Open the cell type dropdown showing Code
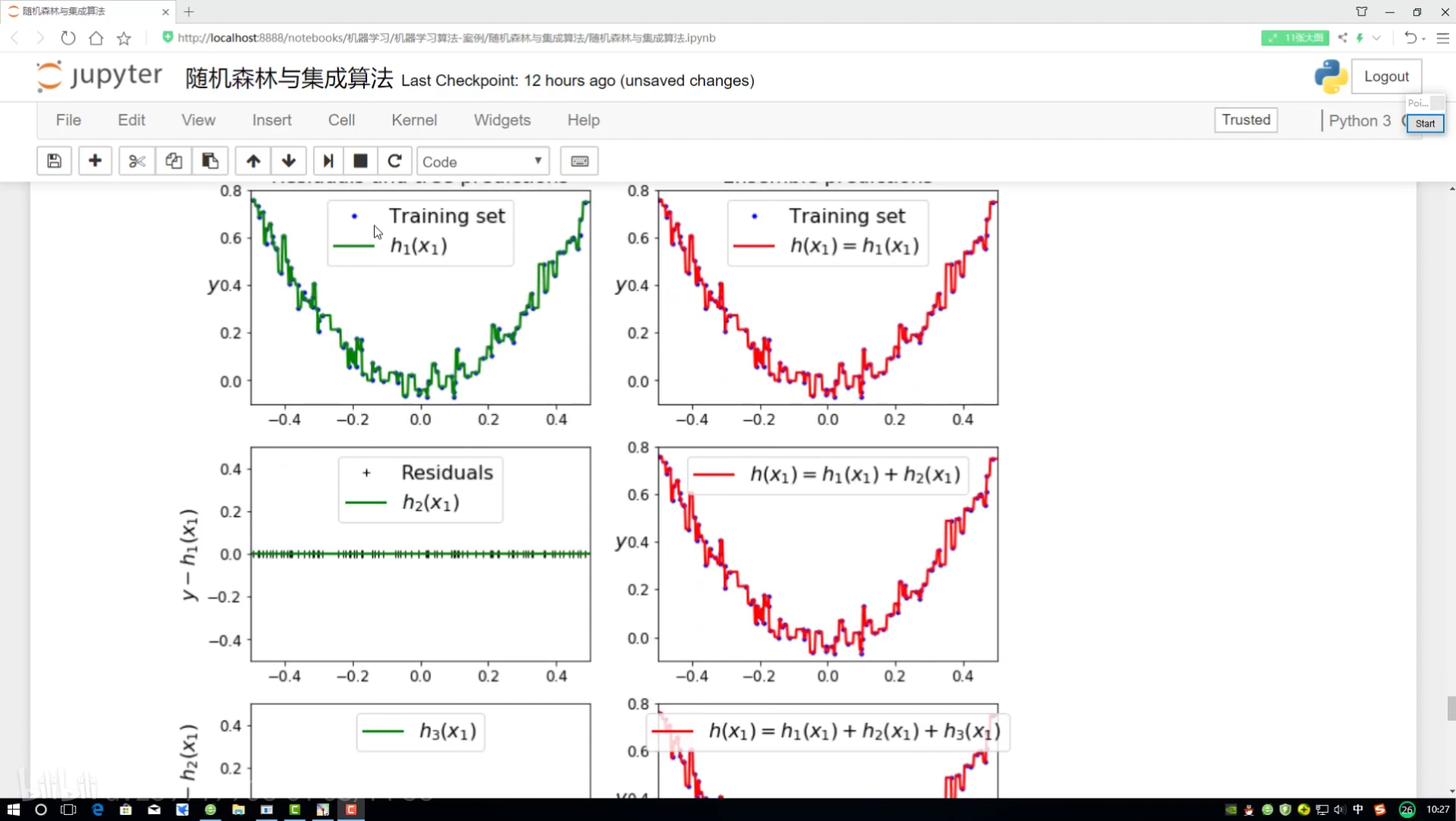 [483, 161]
